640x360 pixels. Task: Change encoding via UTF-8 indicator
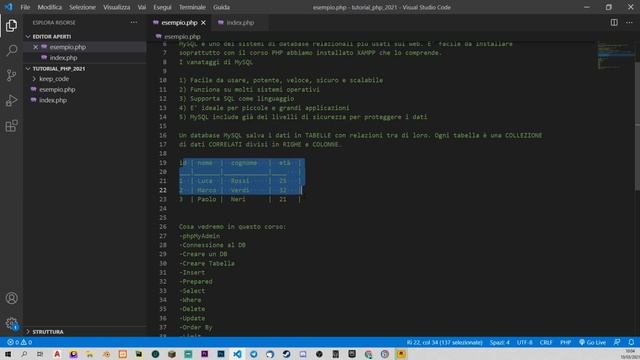click(x=525, y=342)
